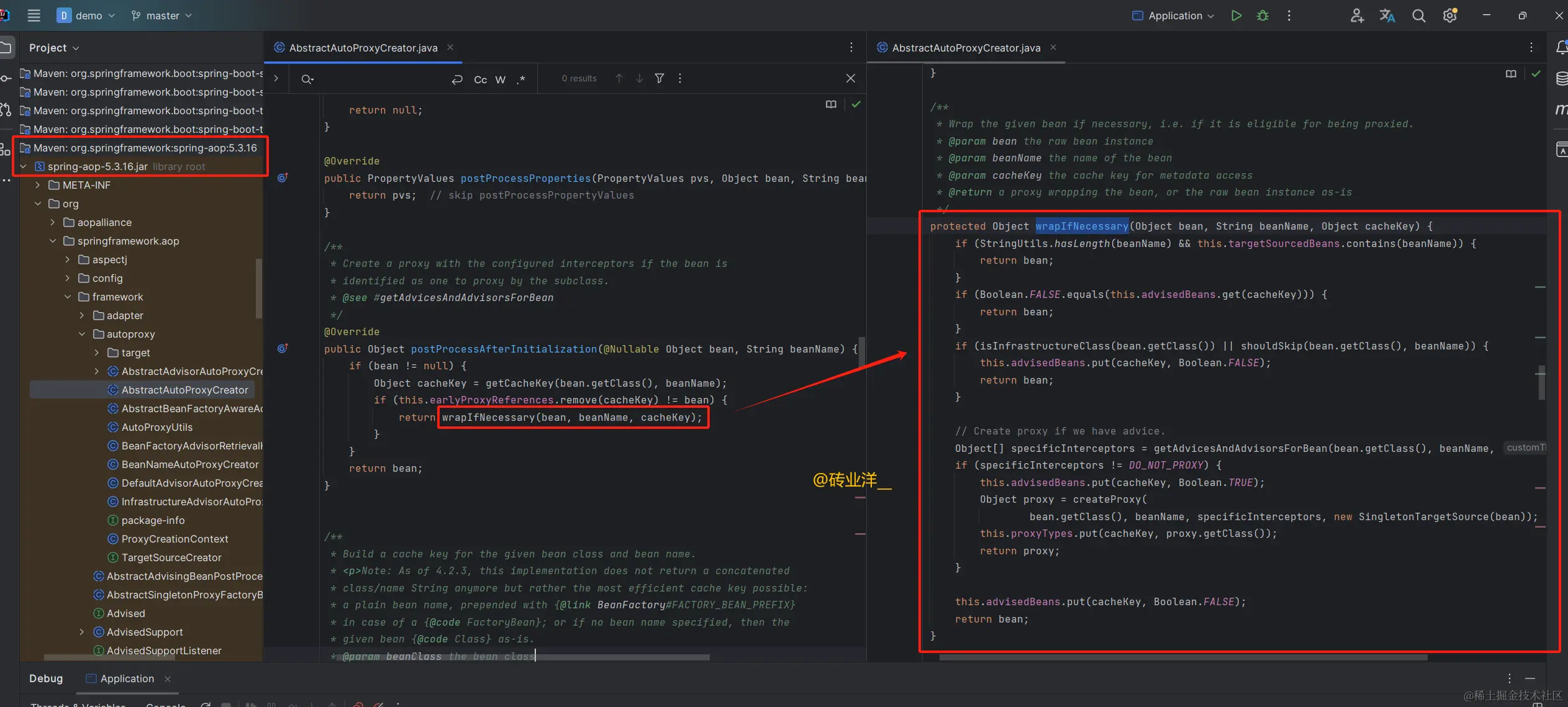This screenshot has width=1568, height=707.
Task: Expand the aspectj package
Action: (x=68, y=259)
